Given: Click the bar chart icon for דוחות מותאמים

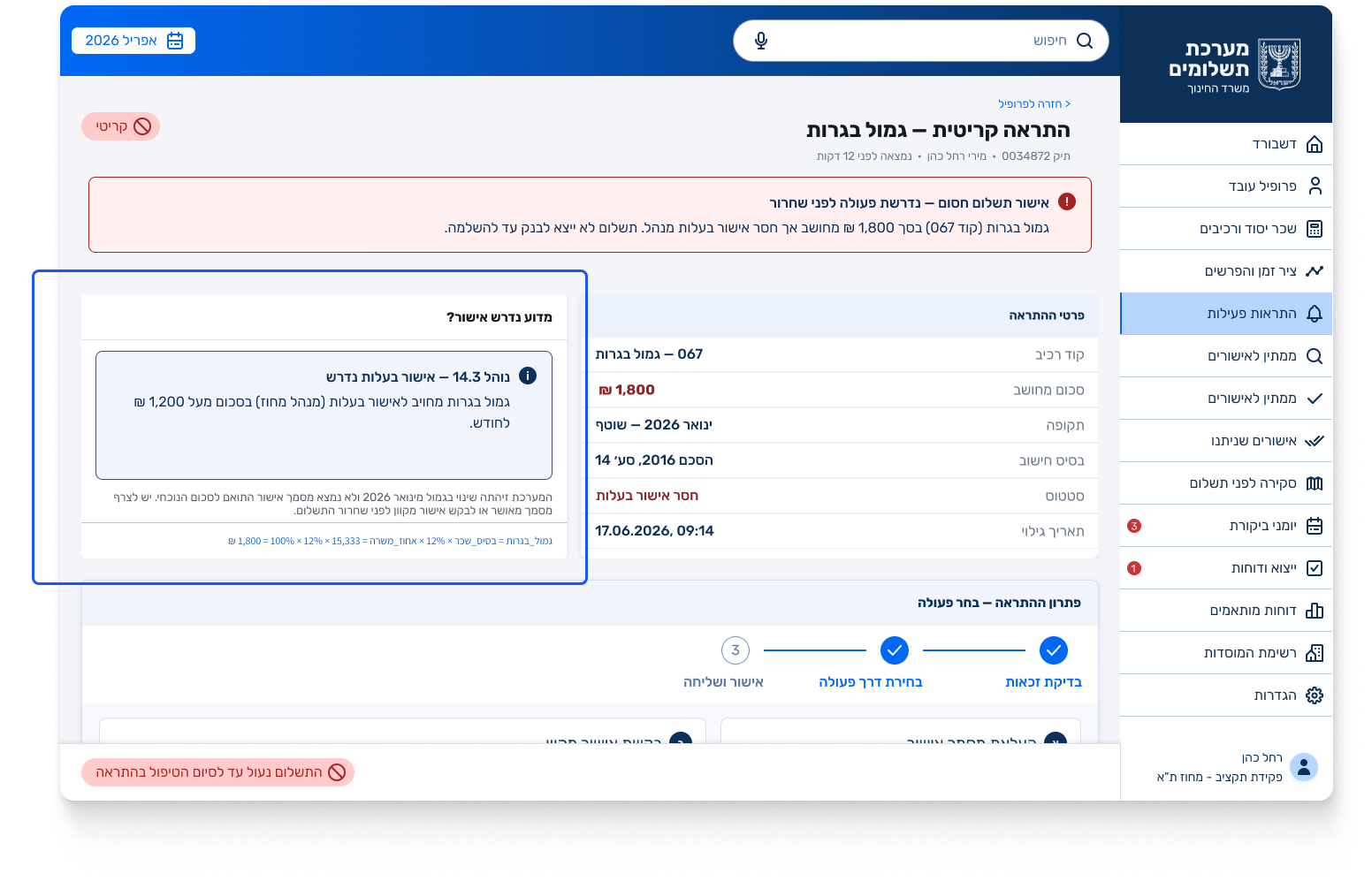Looking at the screenshot, I should tap(1315, 611).
